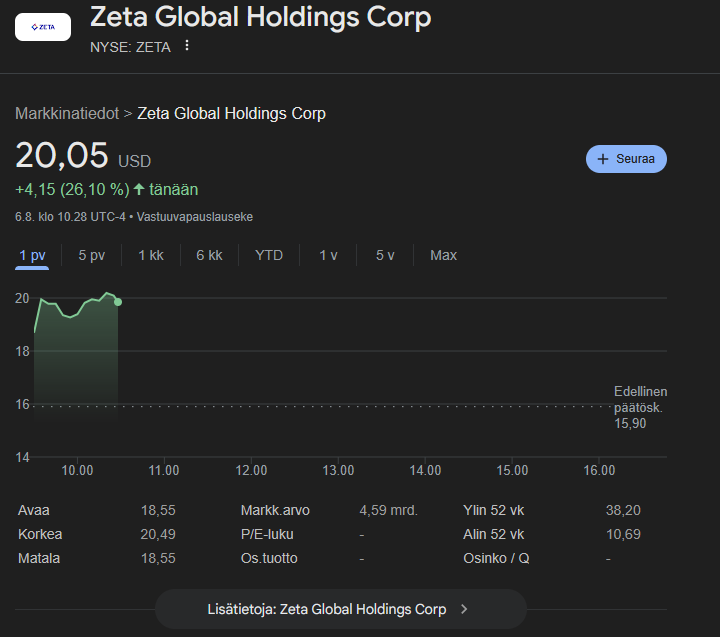Click the chevron arrow after Lisätietoja
This screenshot has width=720, height=637.
(465, 609)
